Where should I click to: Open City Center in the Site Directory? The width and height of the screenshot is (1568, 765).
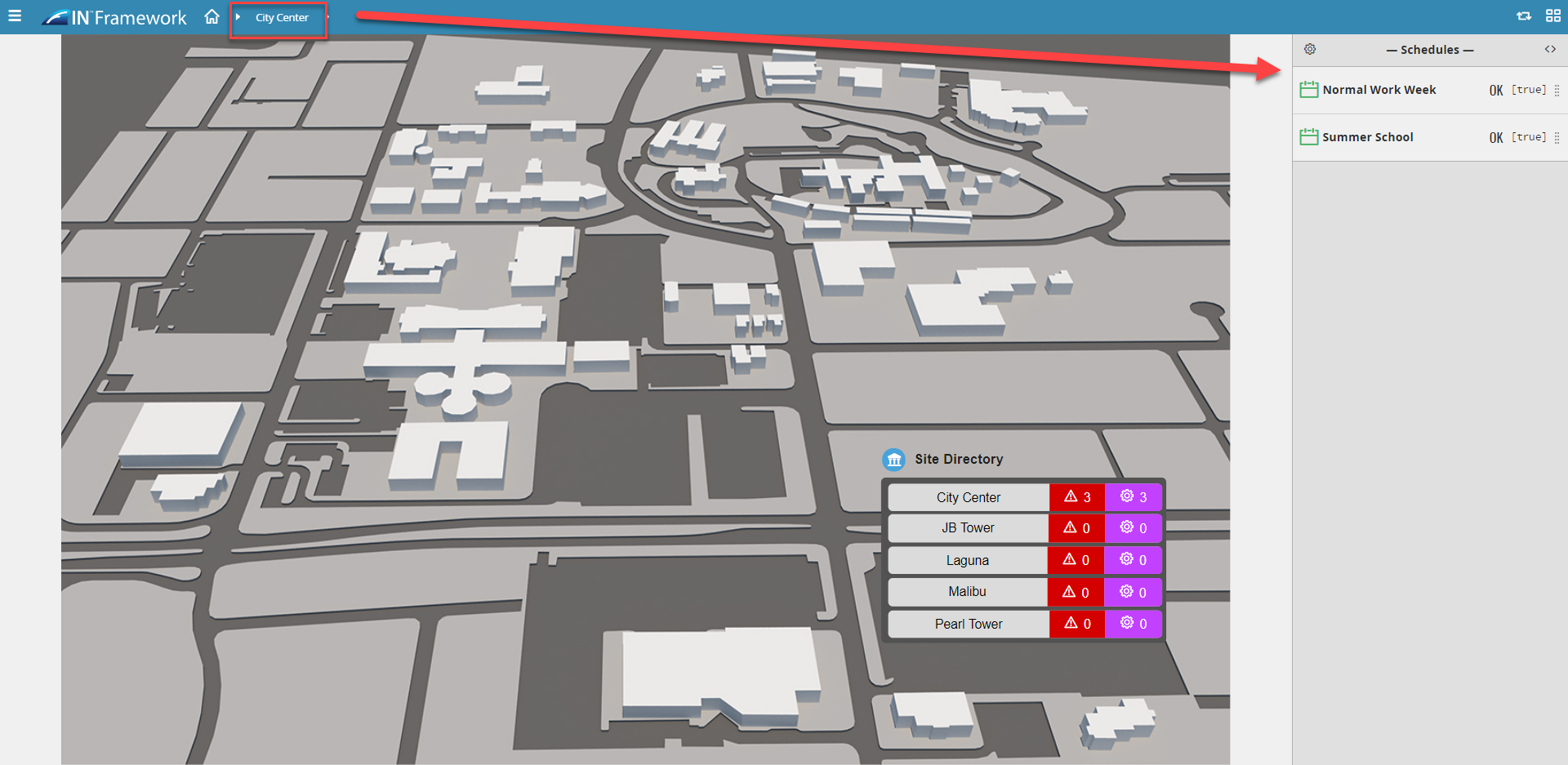[x=969, y=497]
